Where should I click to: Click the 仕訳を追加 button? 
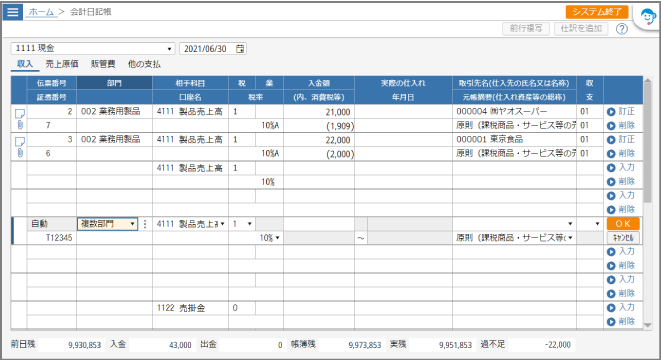point(581,29)
